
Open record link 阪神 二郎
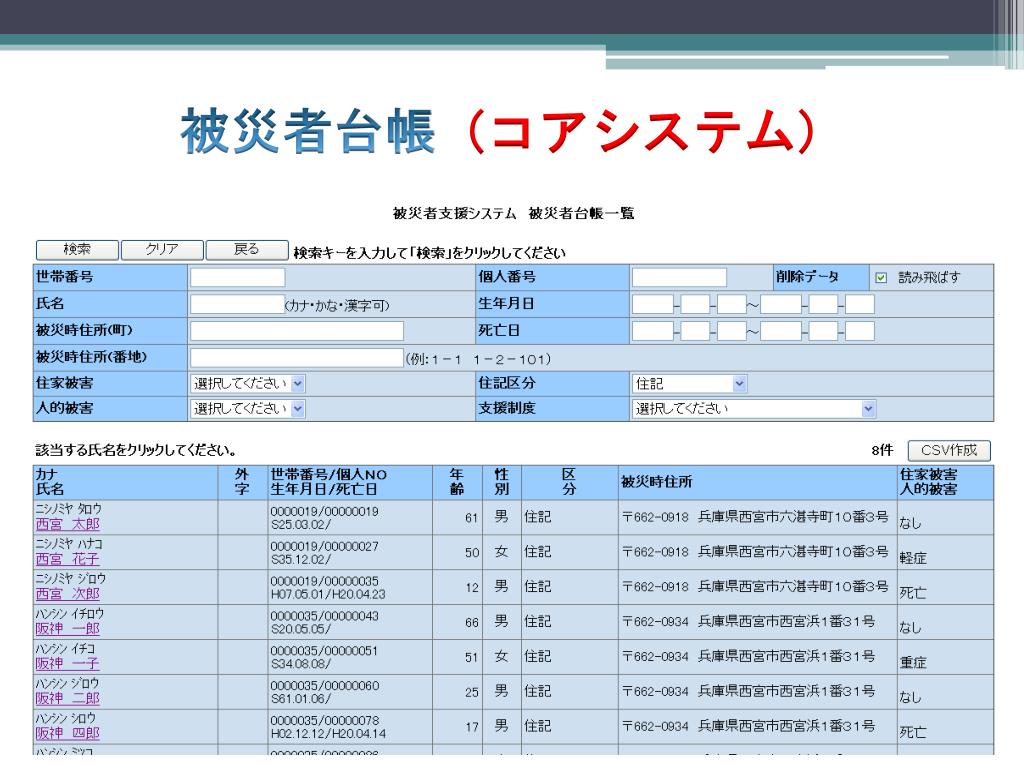coord(68,698)
